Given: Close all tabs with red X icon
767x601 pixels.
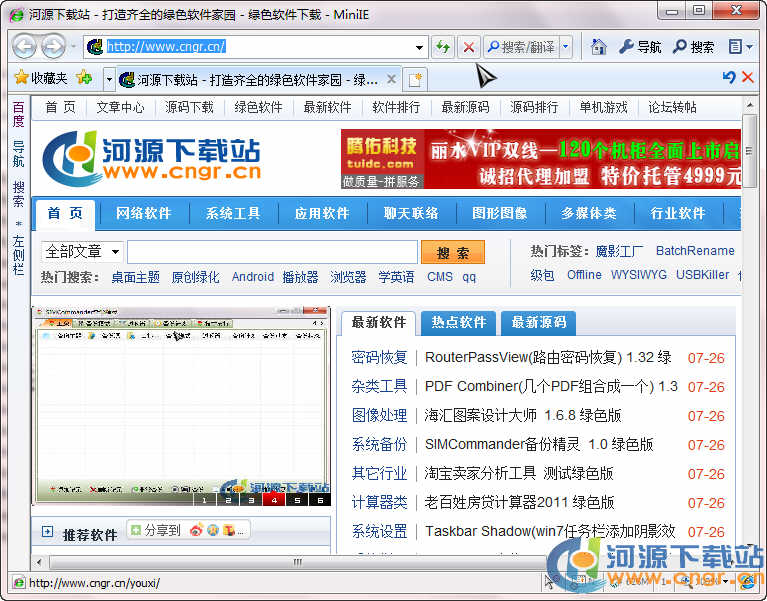Looking at the screenshot, I should pos(747,77).
